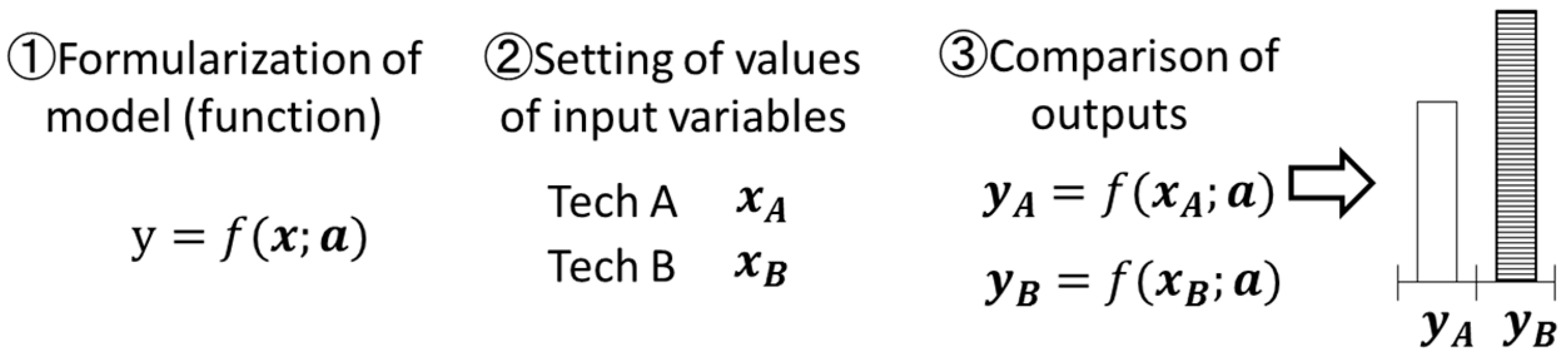Select the striped y_B bar in chart
Viewport: 1568px width, 357px height.
tap(1515, 147)
